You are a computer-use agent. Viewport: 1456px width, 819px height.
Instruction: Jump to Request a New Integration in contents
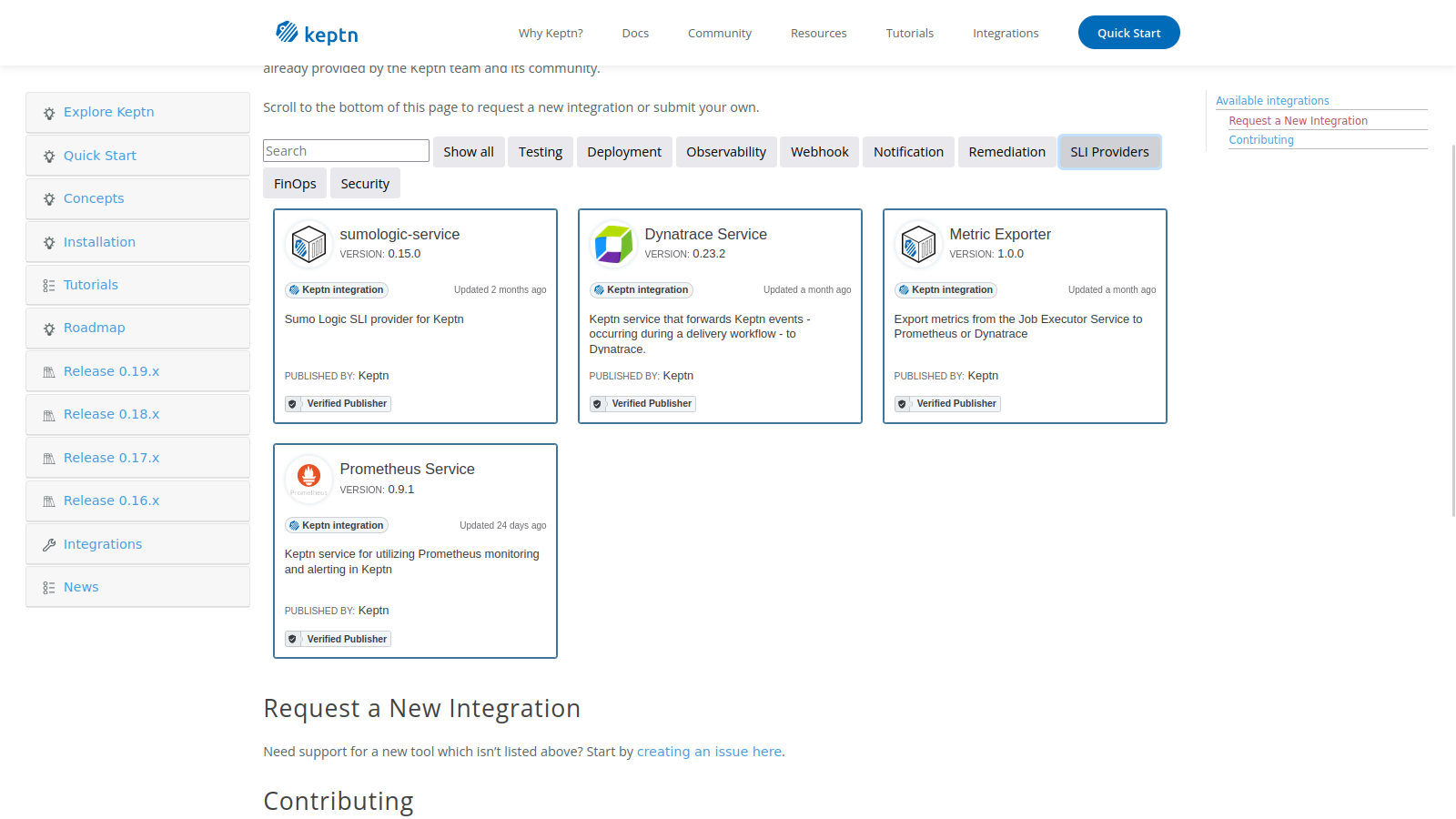point(1299,121)
